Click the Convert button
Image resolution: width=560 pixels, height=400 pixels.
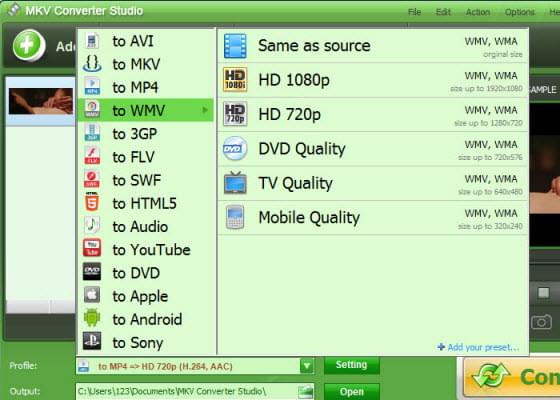tap(511, 377)
